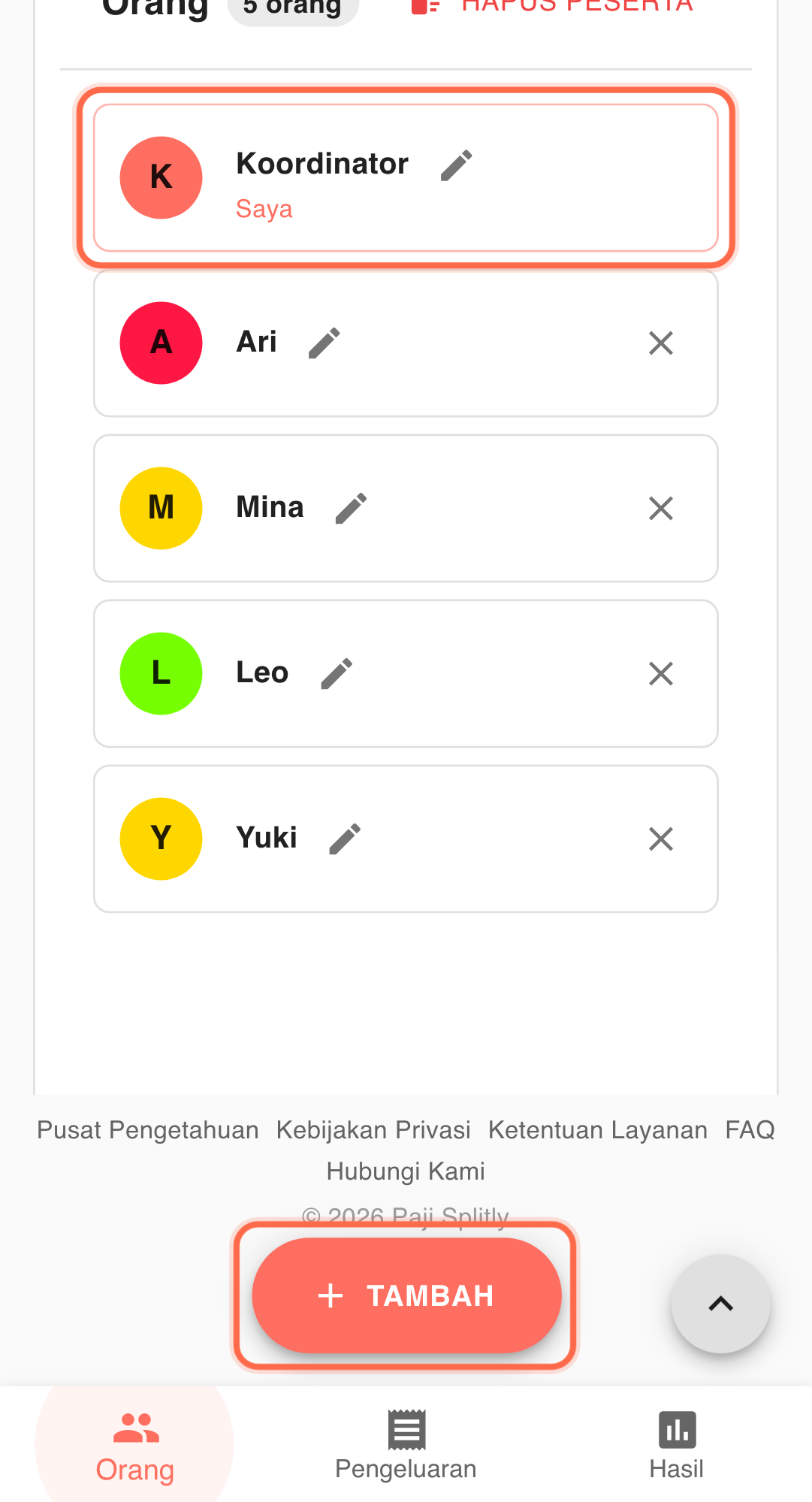Click the yellow Y avatar for Yuki

[161, 839]
